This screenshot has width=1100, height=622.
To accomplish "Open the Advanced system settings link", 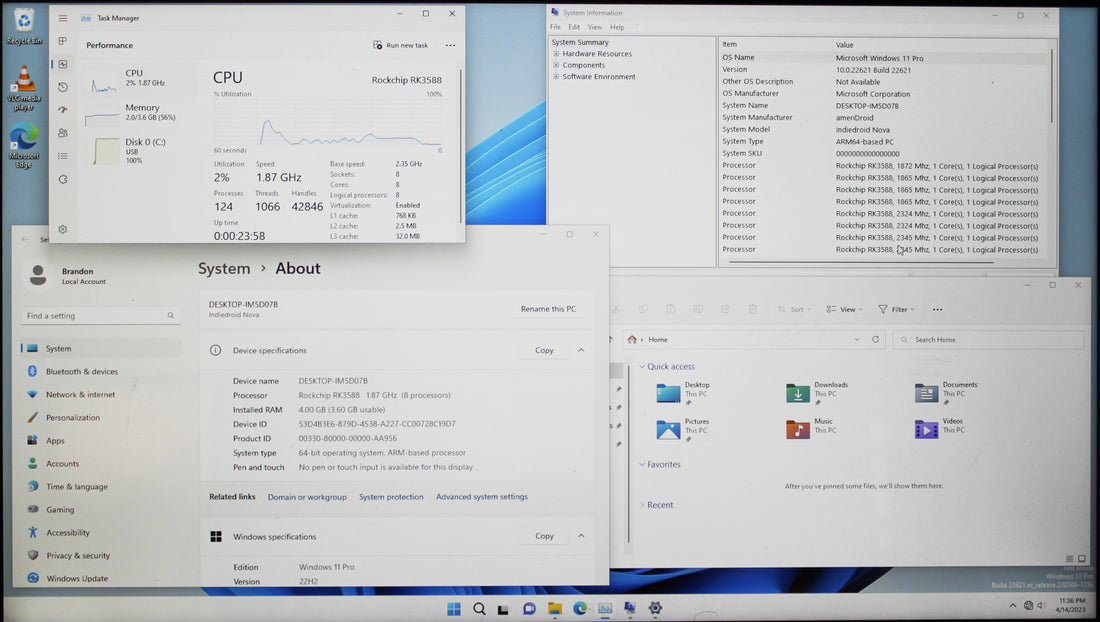I will (481, 497).
